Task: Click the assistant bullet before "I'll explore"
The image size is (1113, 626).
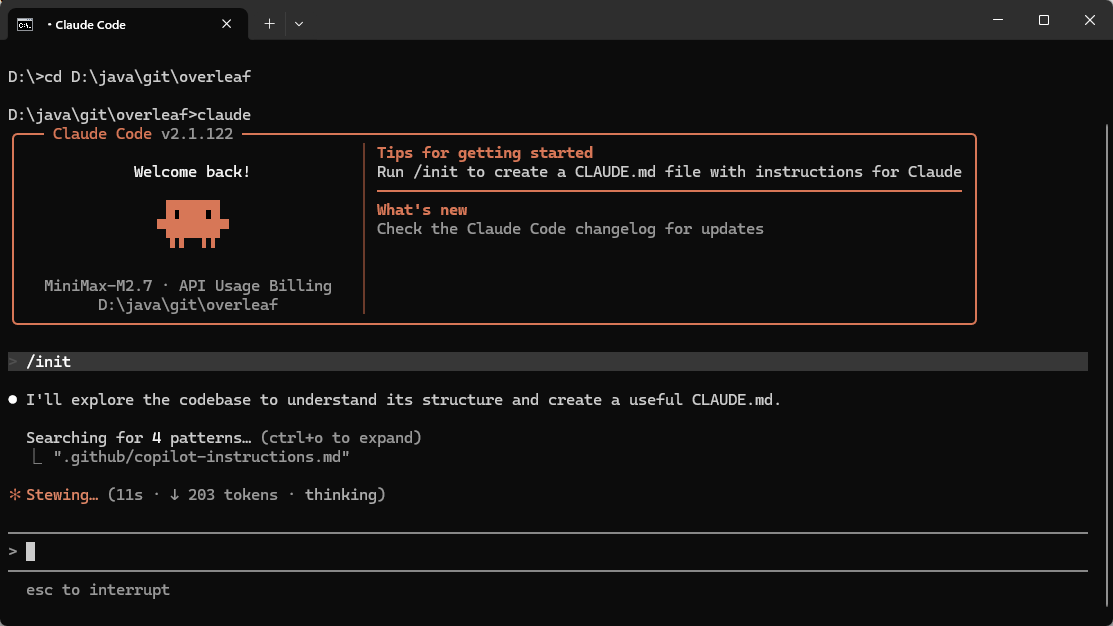Action: [x=13, y=400]
